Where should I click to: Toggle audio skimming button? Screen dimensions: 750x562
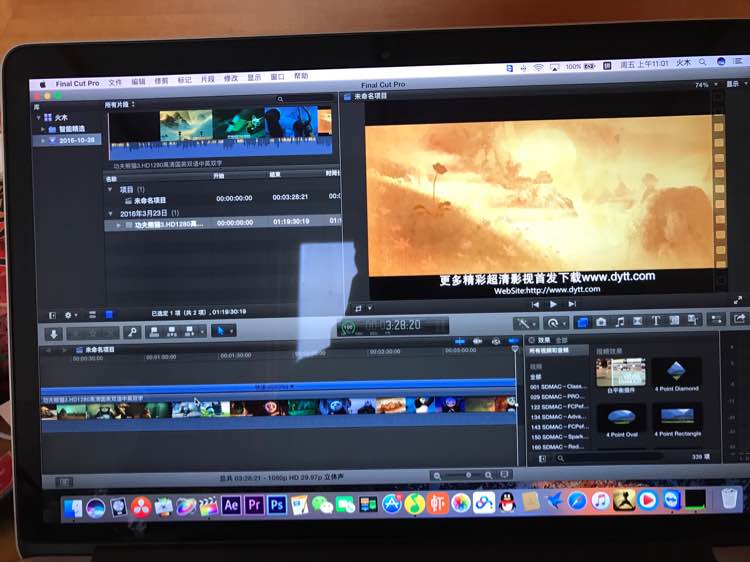(x=478, y=341)
